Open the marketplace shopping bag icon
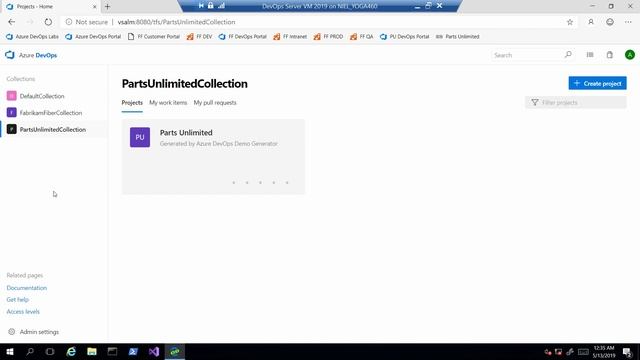This screenshot has width=640, height=360. pos(610,55)
